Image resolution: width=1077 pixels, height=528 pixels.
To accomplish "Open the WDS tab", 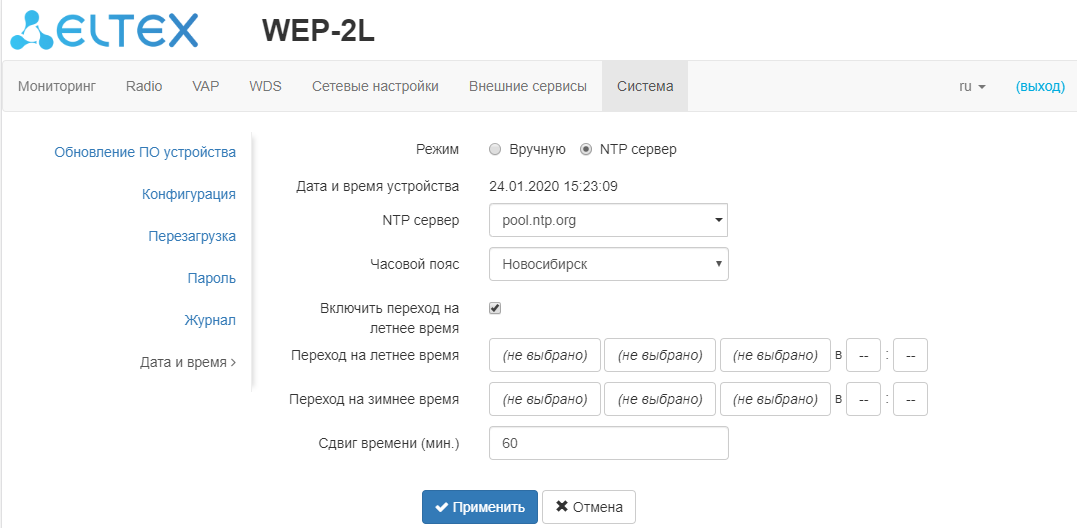I will tap(265, 86).
